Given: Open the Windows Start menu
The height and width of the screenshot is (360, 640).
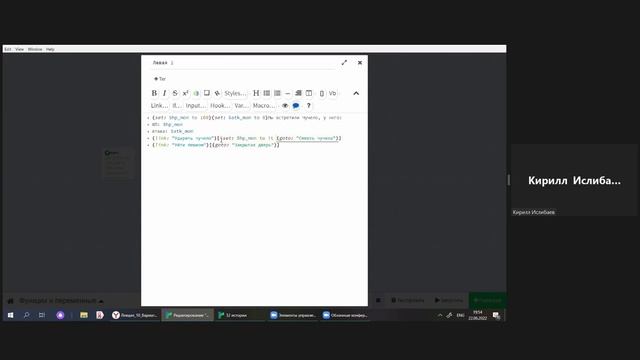Looking at the screenshot, I should [x=11, y=315].
